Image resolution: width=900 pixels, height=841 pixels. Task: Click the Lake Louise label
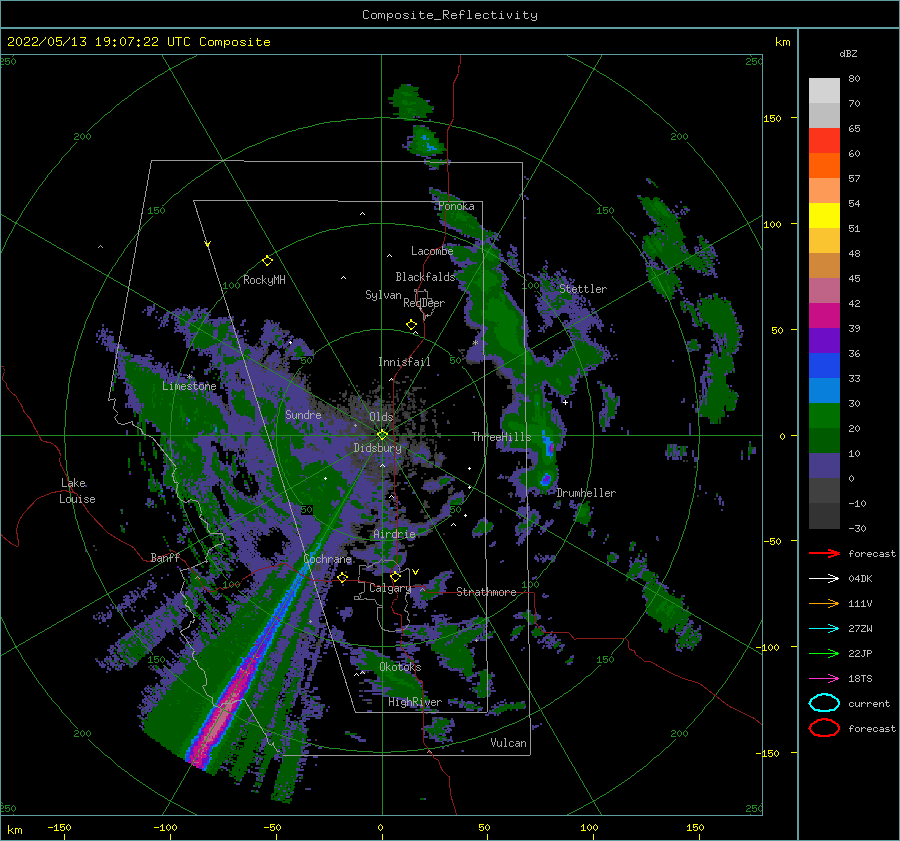[77, 491]
